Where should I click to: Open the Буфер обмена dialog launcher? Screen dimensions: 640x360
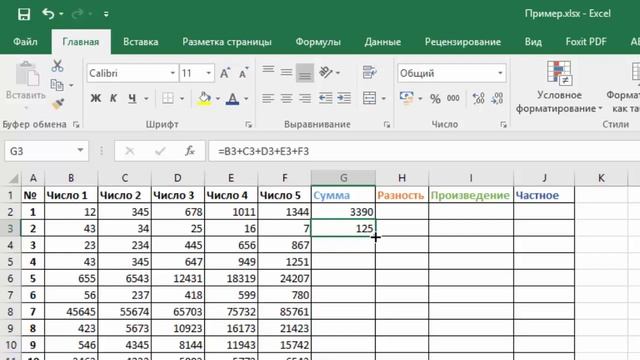pos(76,125)
